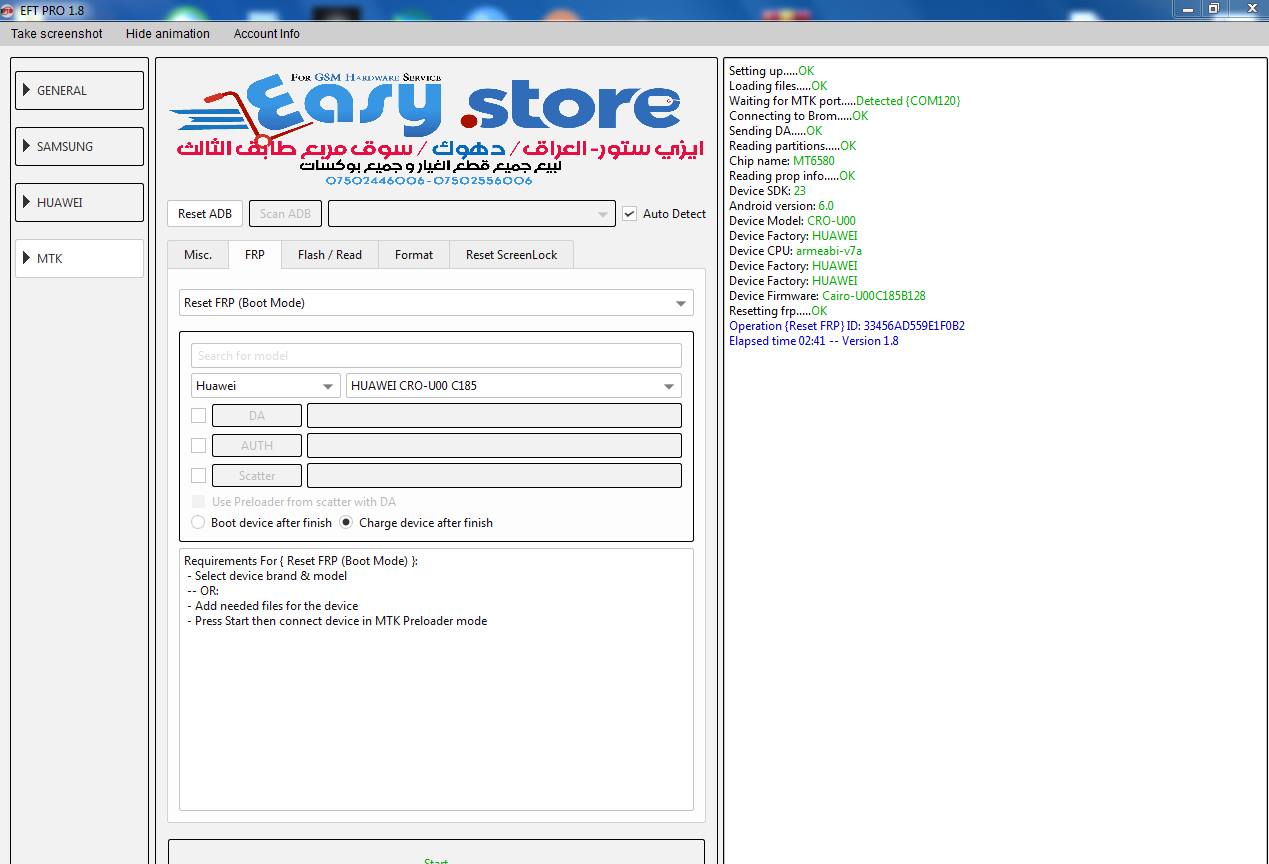
Task: Click Resetting frp.....OK log line
Action: point(778,311)
